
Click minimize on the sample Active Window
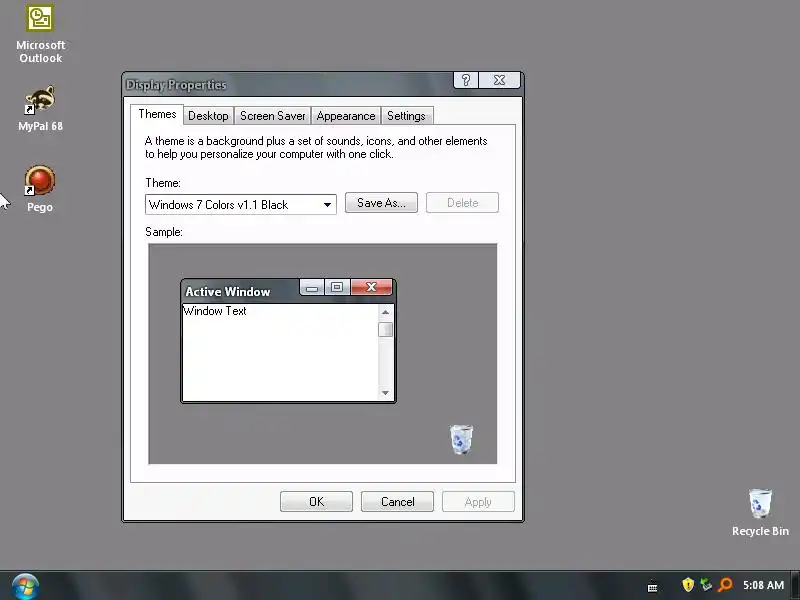312,287
